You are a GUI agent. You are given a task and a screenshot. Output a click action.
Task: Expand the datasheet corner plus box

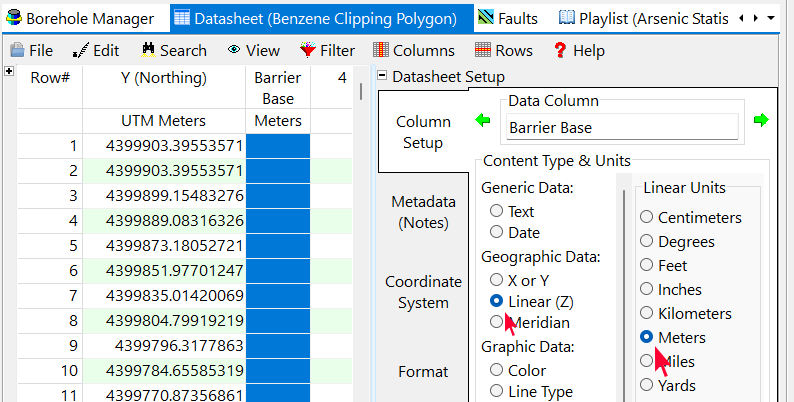[10, 72]
